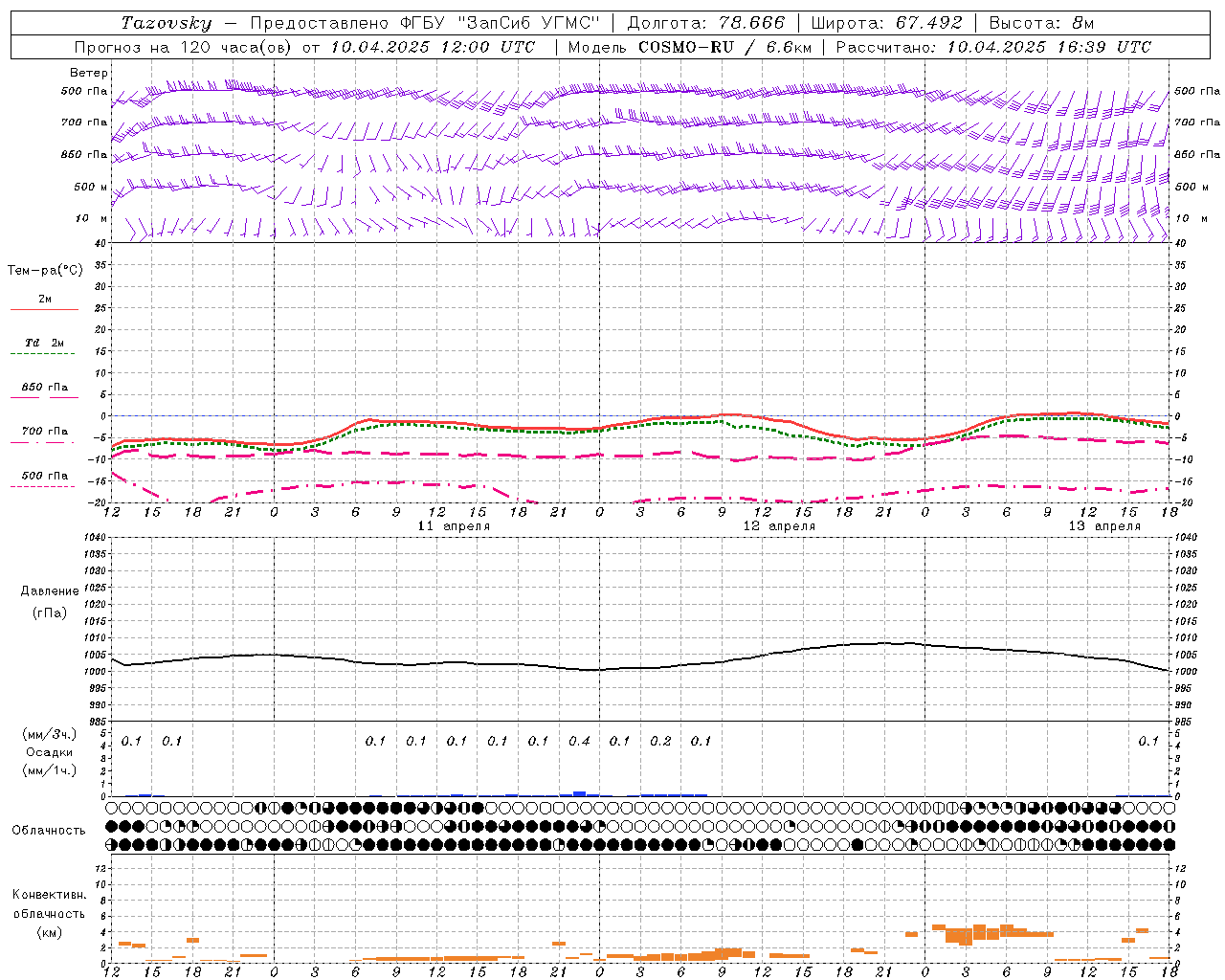
Task: Click the '13 апреля' date label
Action: [x=1104, y=526]
